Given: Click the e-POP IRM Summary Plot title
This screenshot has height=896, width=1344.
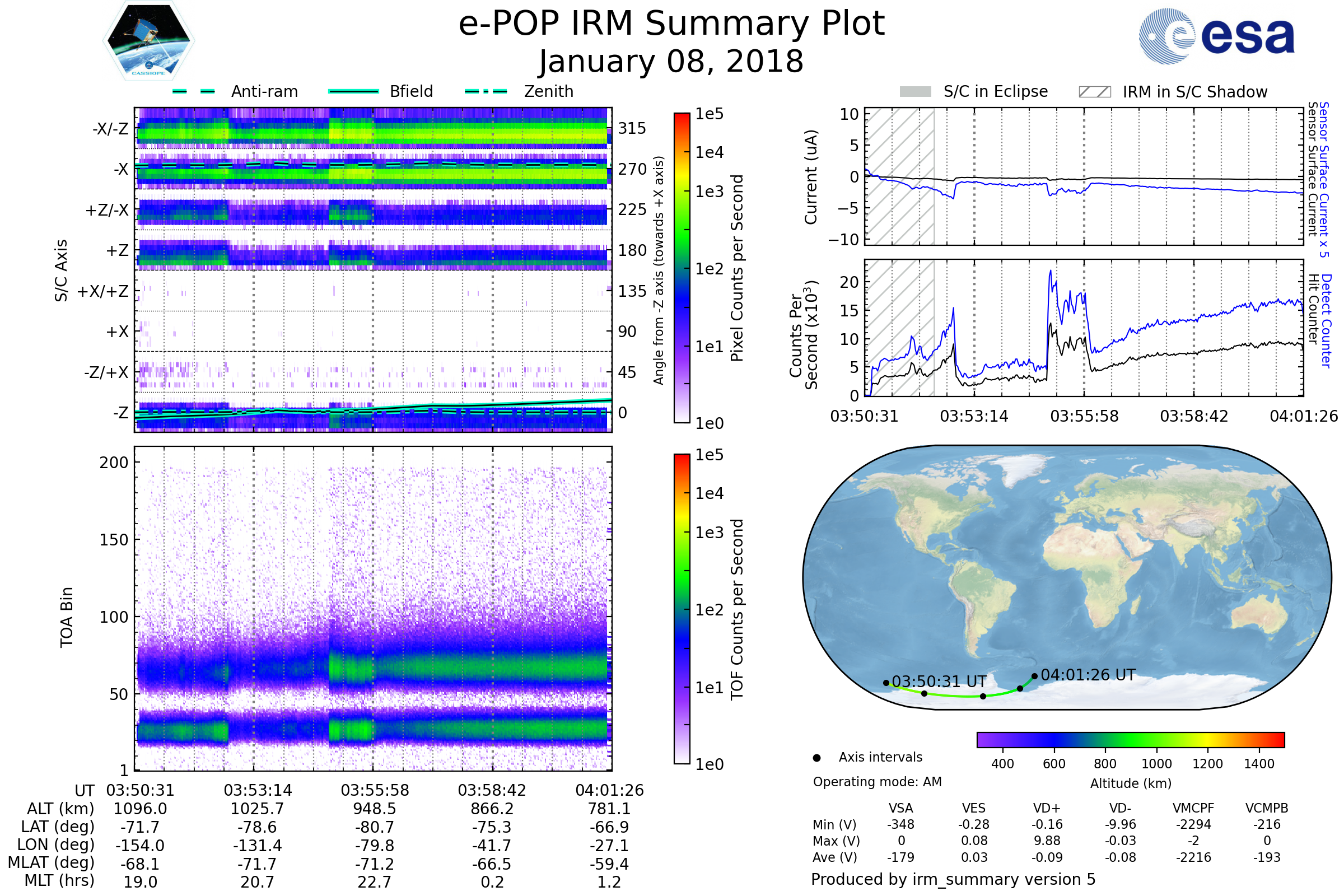Looking at the screenshot, I should coord(671,24).
